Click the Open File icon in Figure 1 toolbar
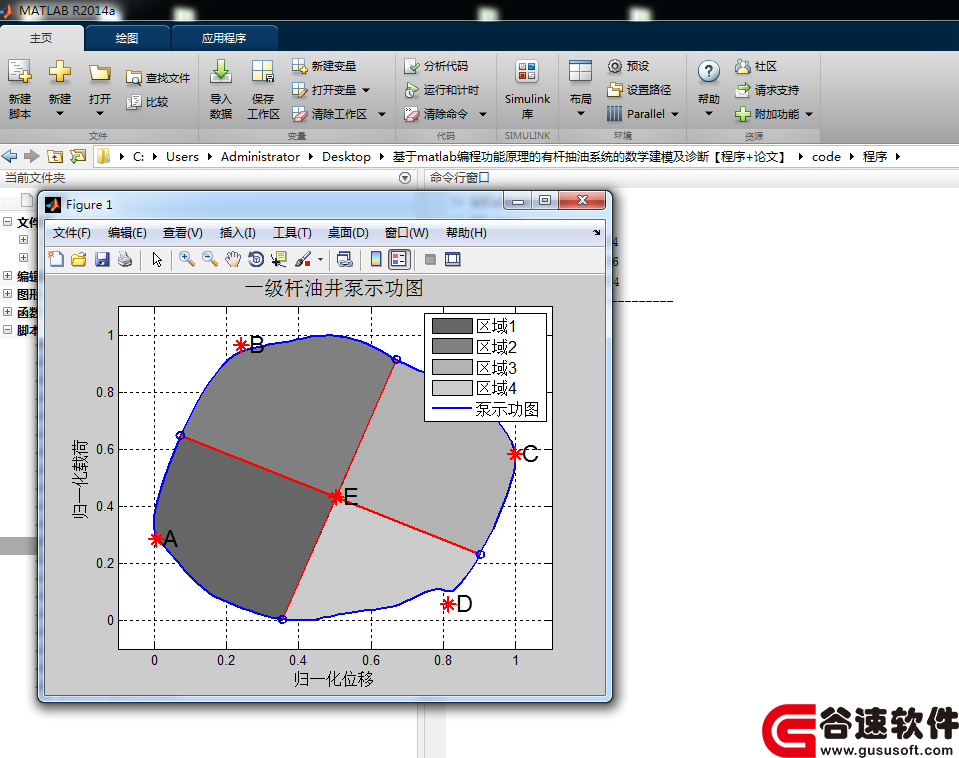Viewport: 959px width, 758px height. (78, 259)
